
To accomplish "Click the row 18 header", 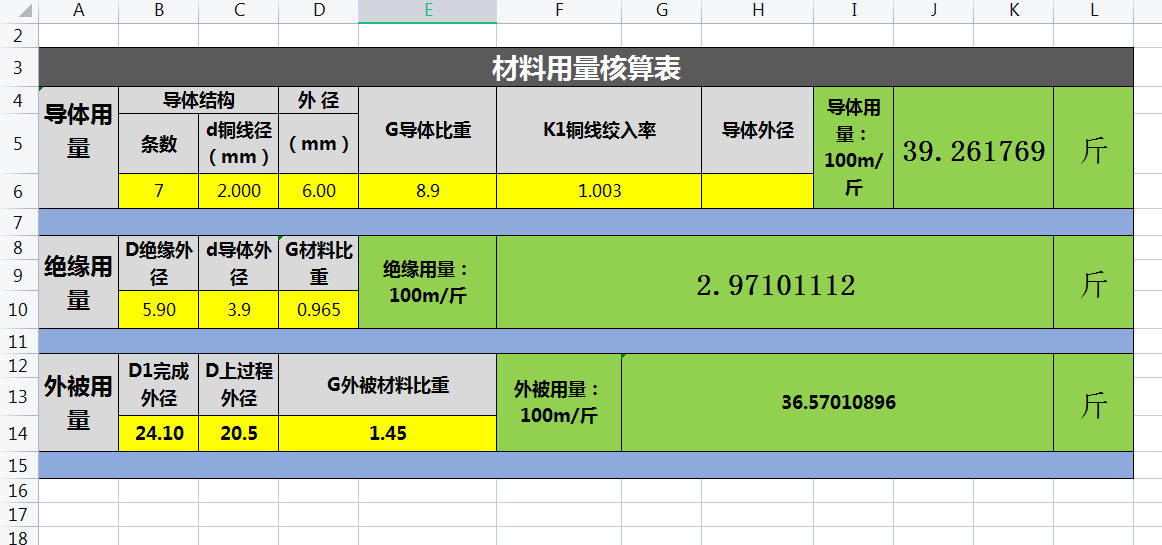I will coord(18,536).
